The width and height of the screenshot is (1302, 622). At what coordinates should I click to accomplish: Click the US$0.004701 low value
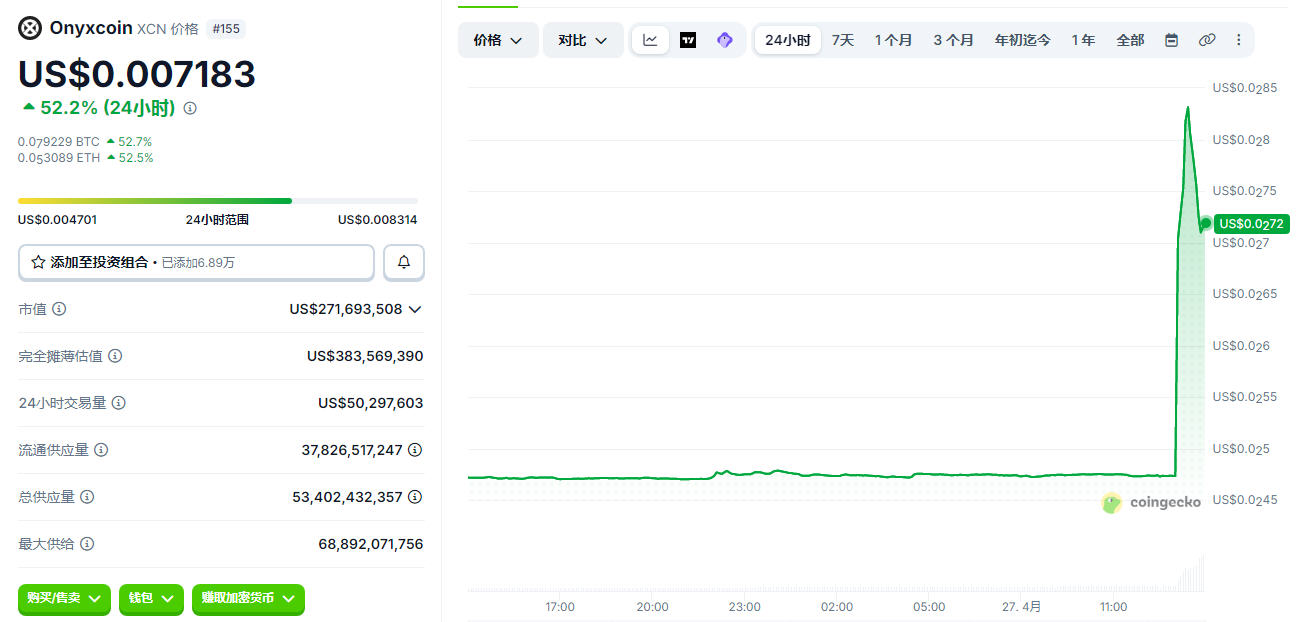pyautogui.click(x=57, y=220)
